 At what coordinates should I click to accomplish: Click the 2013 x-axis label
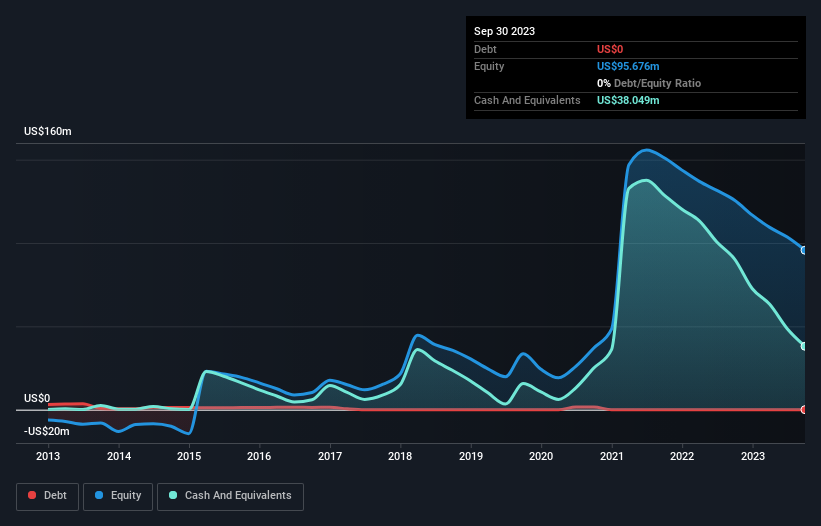click(48, 456)
